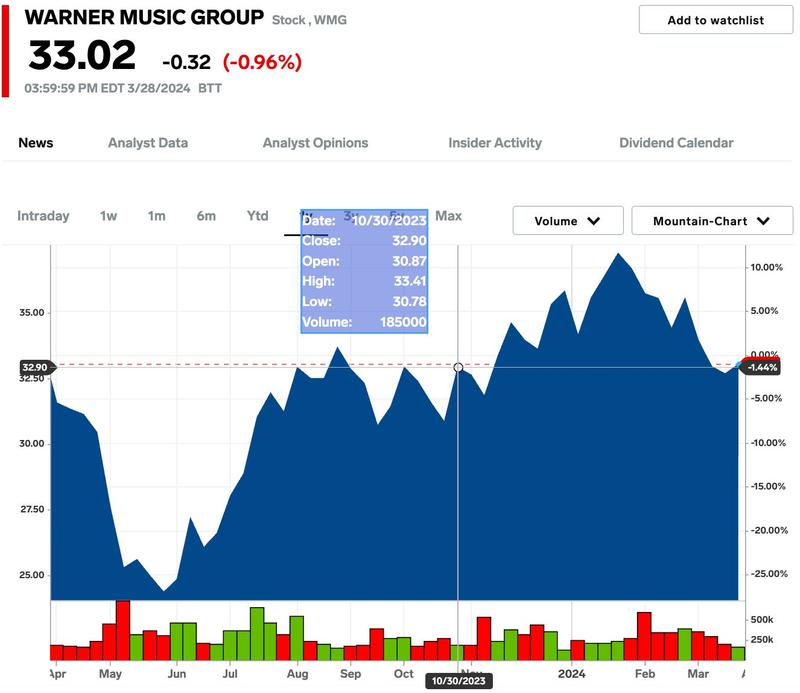Click the tooltip Volume value '185000'
The image size is (800, 693).
click(403, 322)
